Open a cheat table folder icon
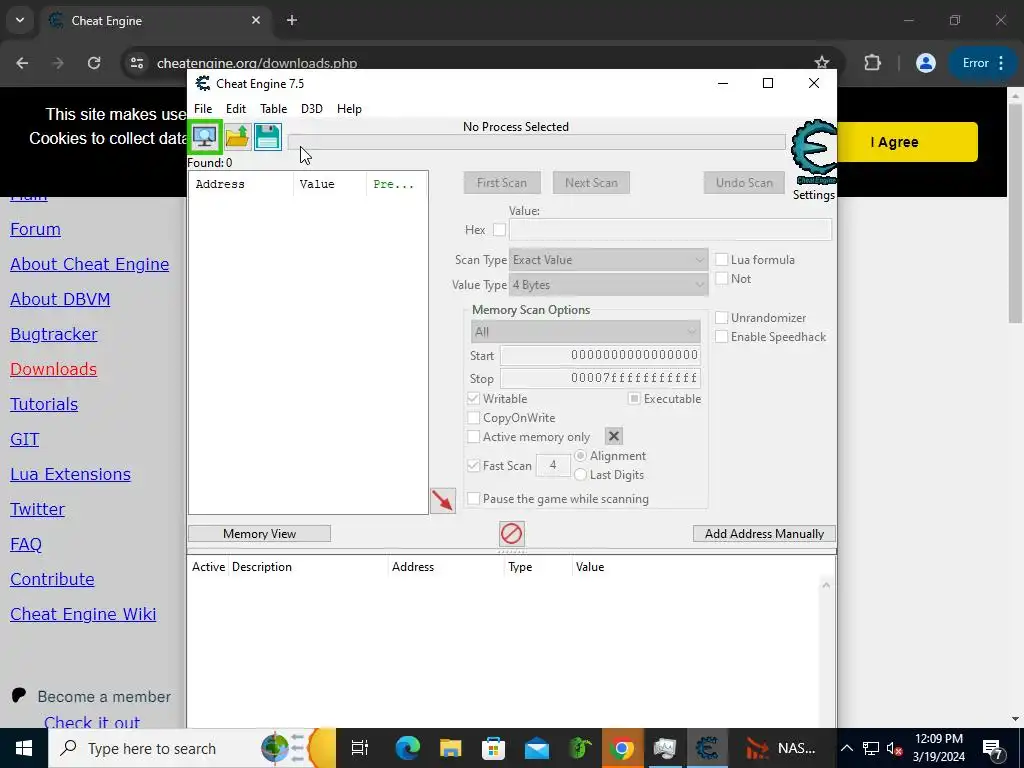The image size is (1024, 768). coord(237,137)
